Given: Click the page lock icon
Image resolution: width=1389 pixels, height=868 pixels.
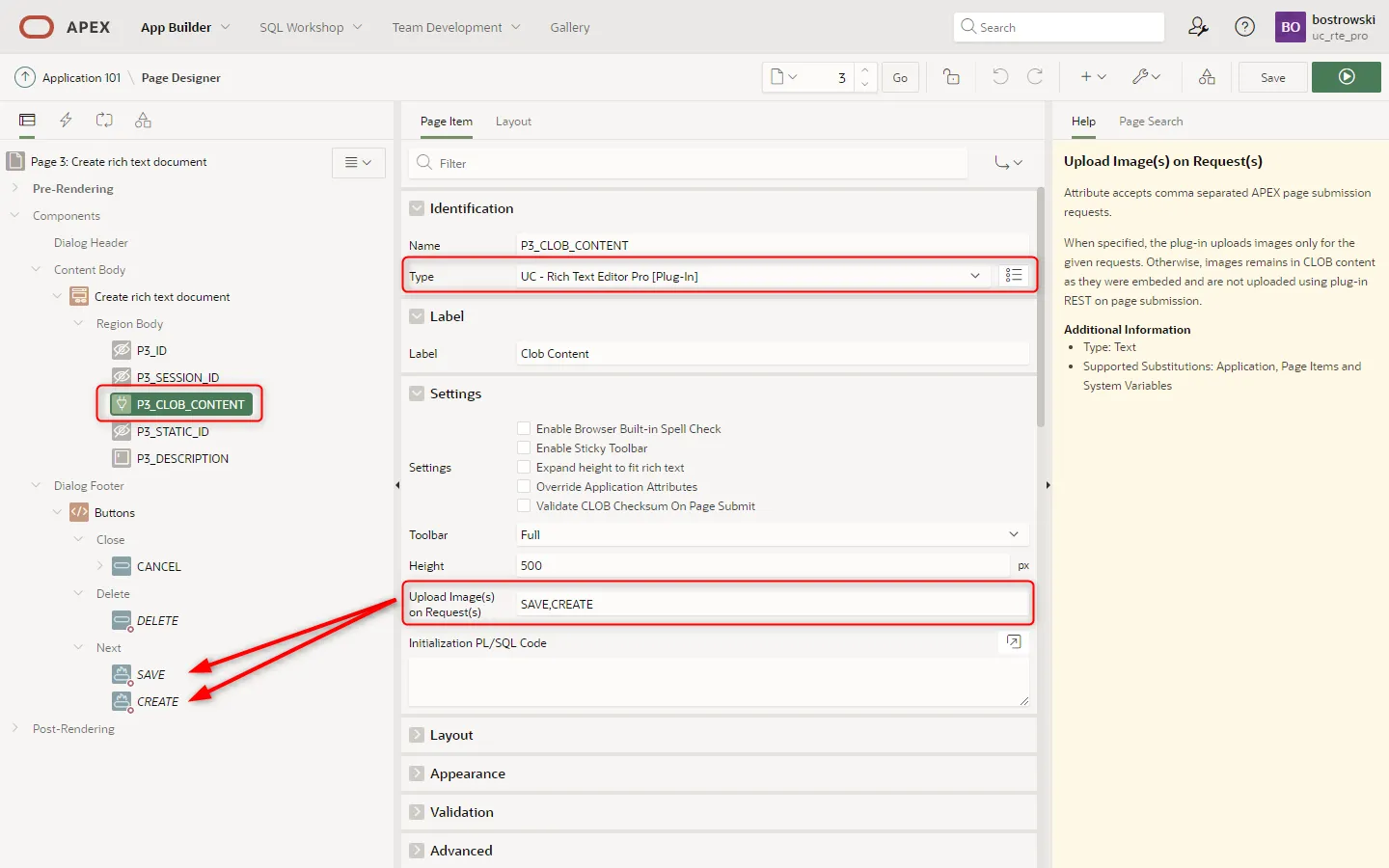Looking at the screenshot, I should click(951, 77).
